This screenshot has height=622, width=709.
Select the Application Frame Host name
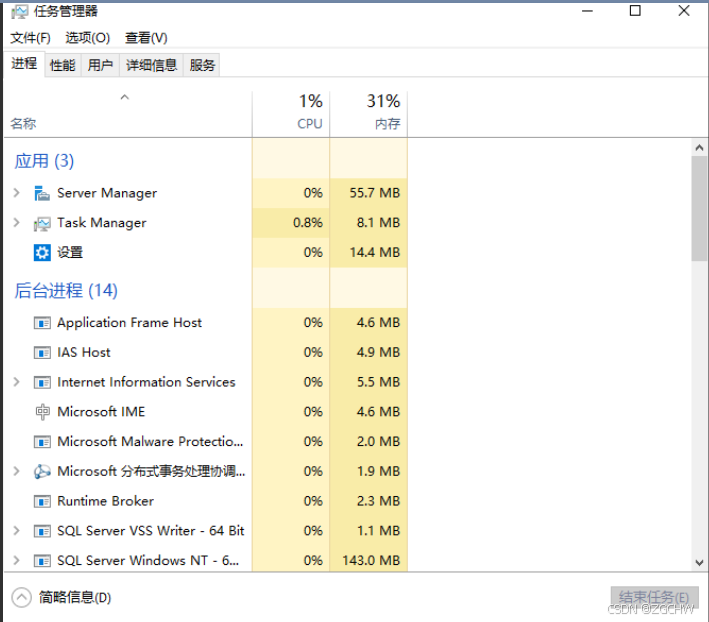click(129, 323)
